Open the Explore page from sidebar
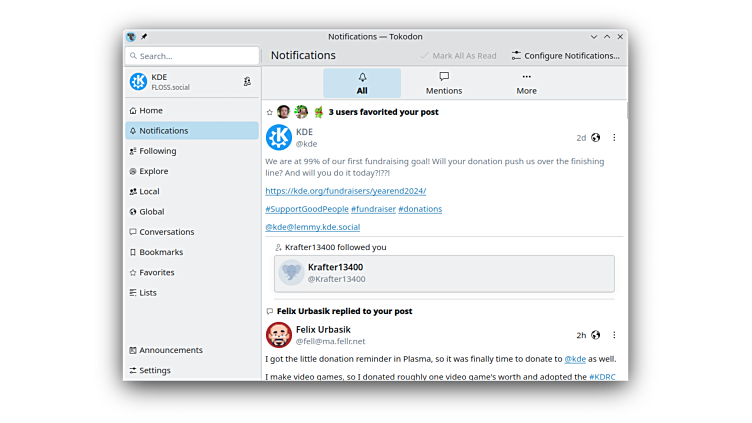Viewport: 752px width, 423px height. pyautogui.click(x=153, y=171)
